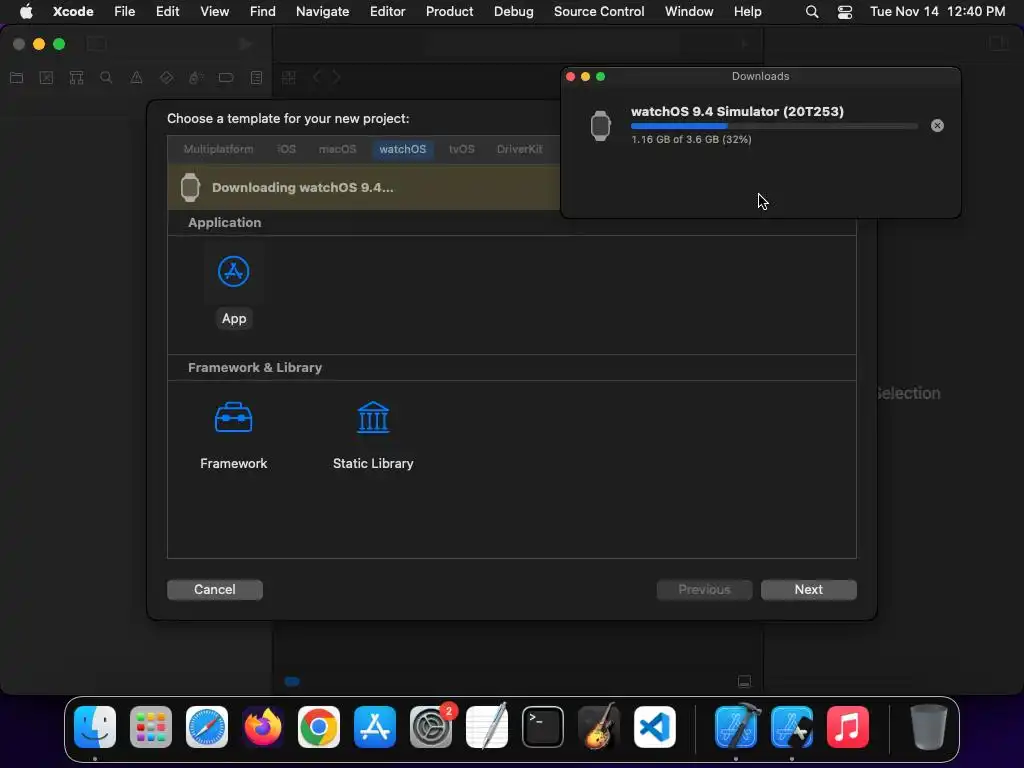Open the Debug menu
Screen dimensions: 1024x768
513,11
